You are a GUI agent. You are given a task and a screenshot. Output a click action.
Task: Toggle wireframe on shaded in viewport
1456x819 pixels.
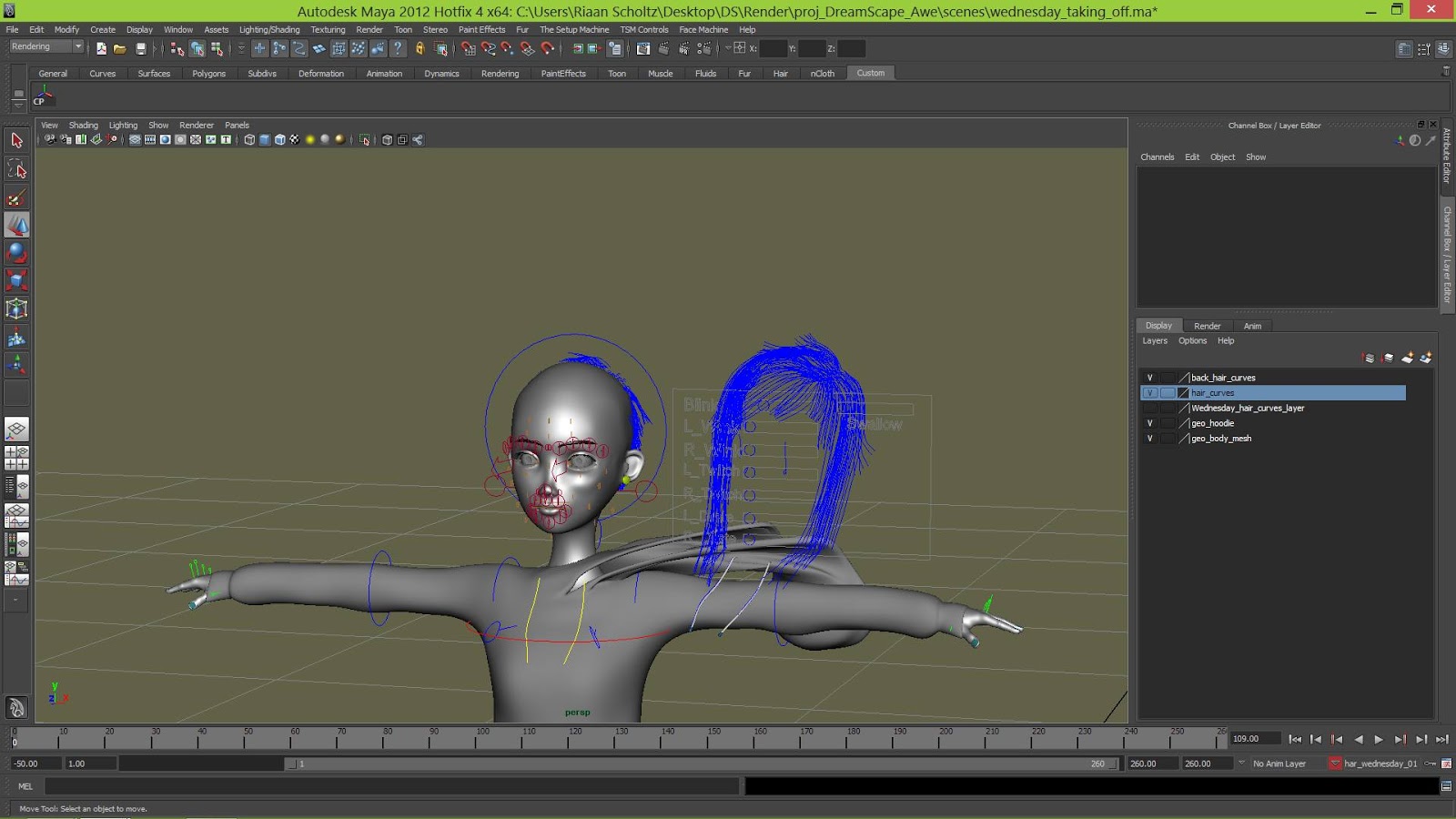click(279, 139)
